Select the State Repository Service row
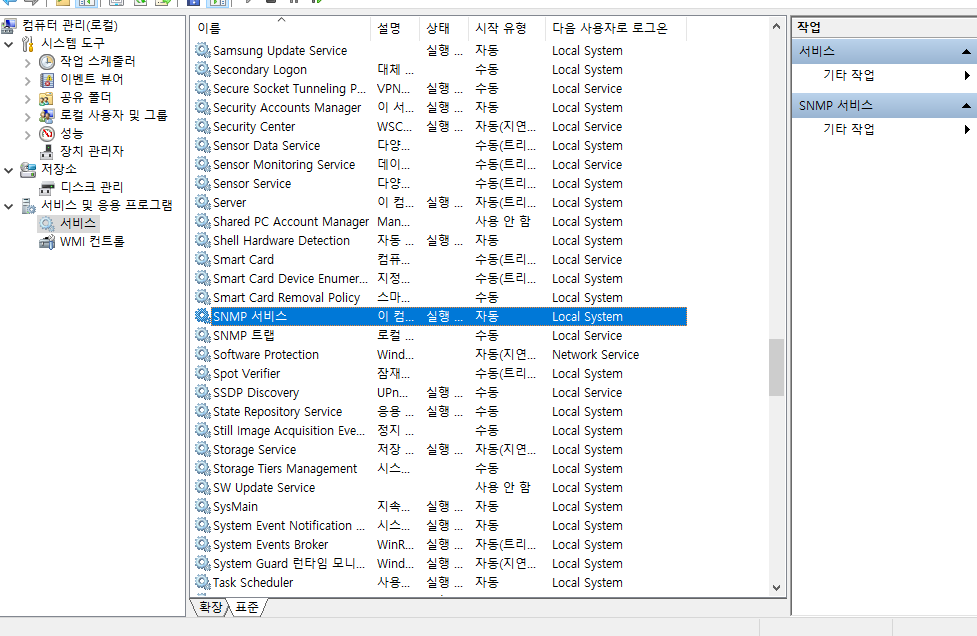The height and width of the screenshot is (636, 977). (x=440, y=412)
